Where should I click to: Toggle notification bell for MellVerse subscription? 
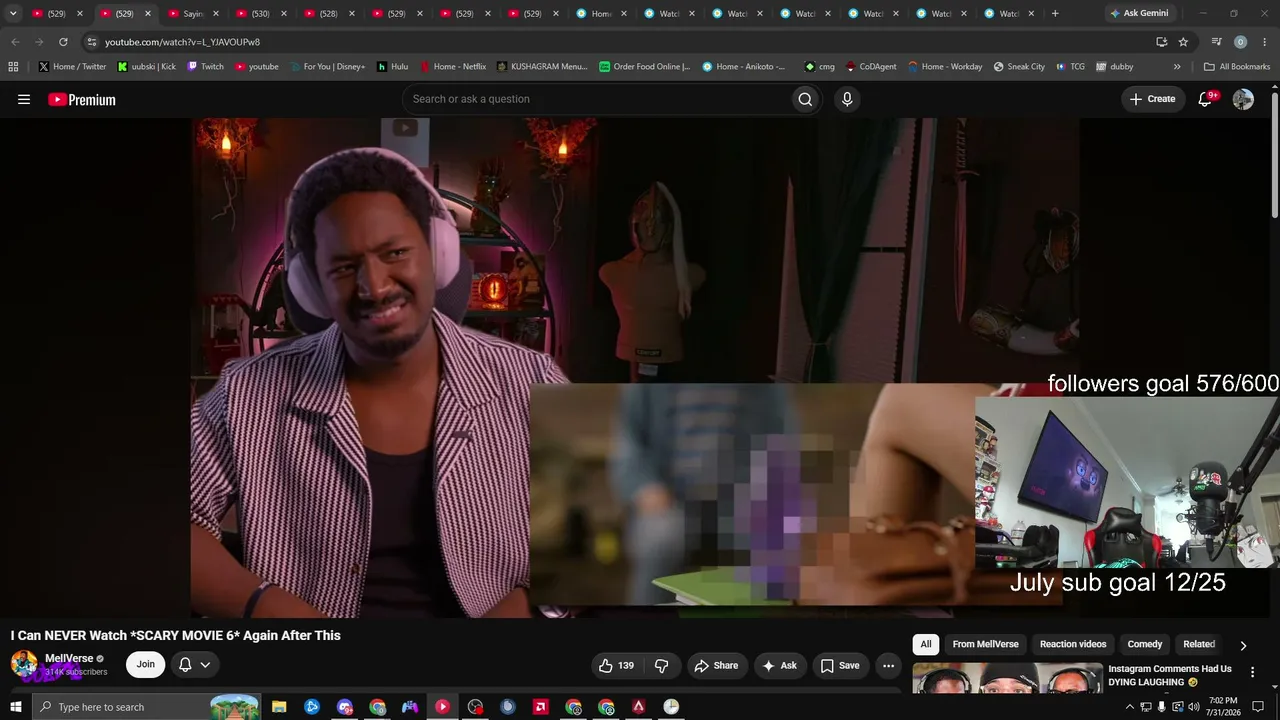tap(196, 665)
